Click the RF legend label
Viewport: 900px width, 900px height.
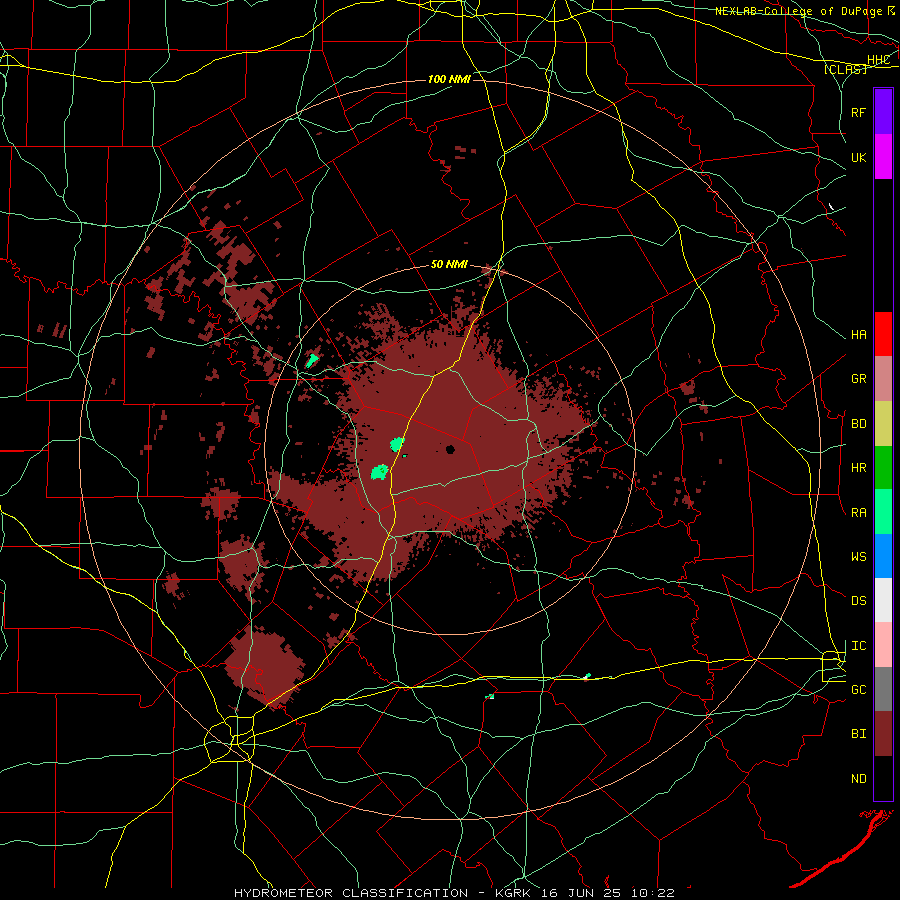point(858,112)
